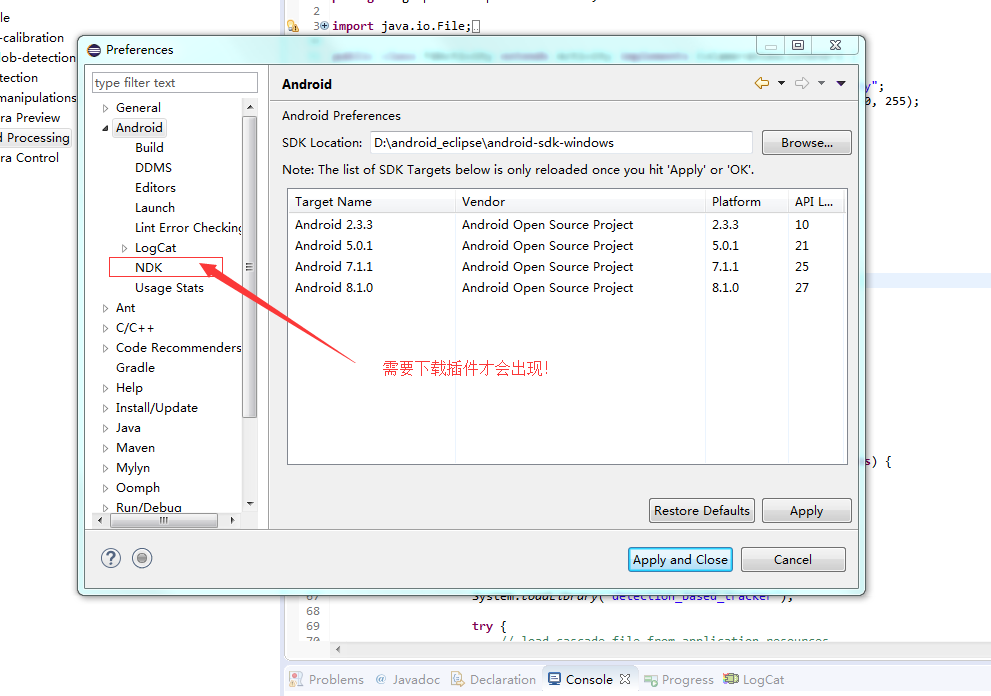
Task: Select the Launch preference page
Action: (155, 208)
